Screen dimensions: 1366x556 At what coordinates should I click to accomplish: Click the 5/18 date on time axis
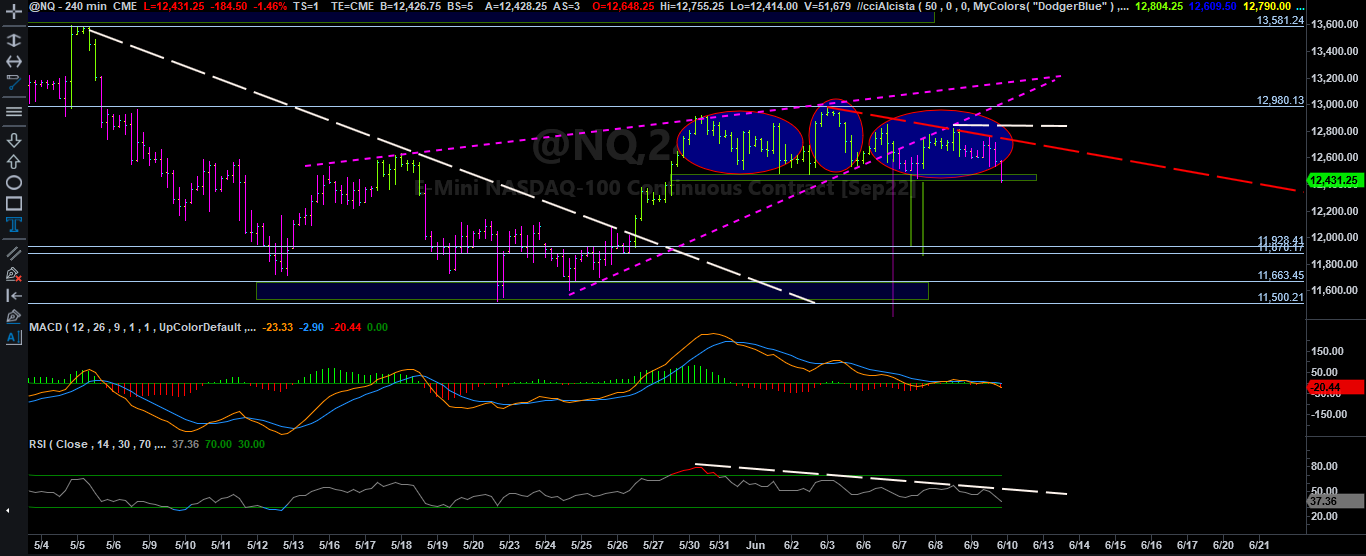(x=402, y=546)
